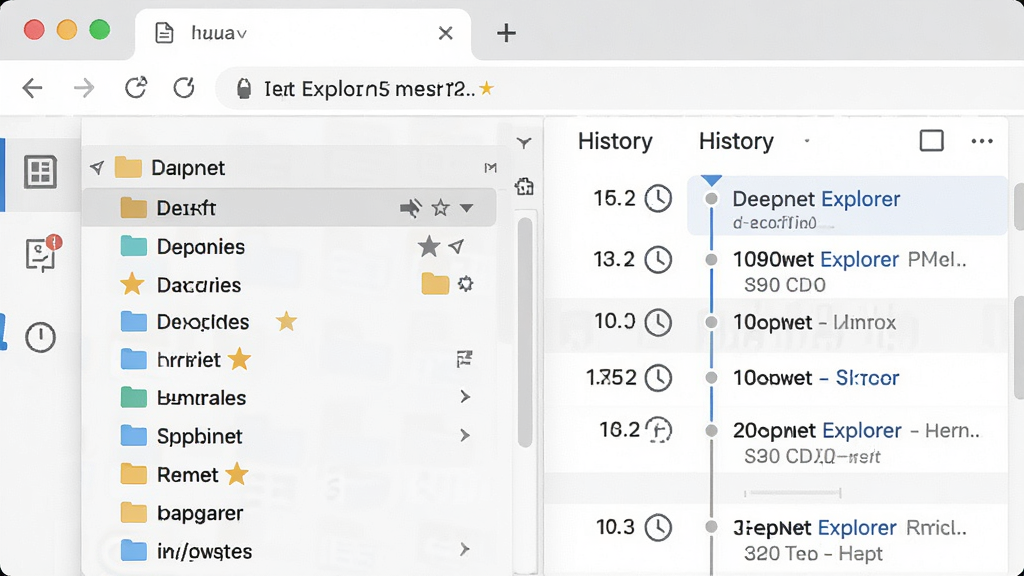Click the folder tree scrollbar
1024x576 pixels.
coord(525,333)
